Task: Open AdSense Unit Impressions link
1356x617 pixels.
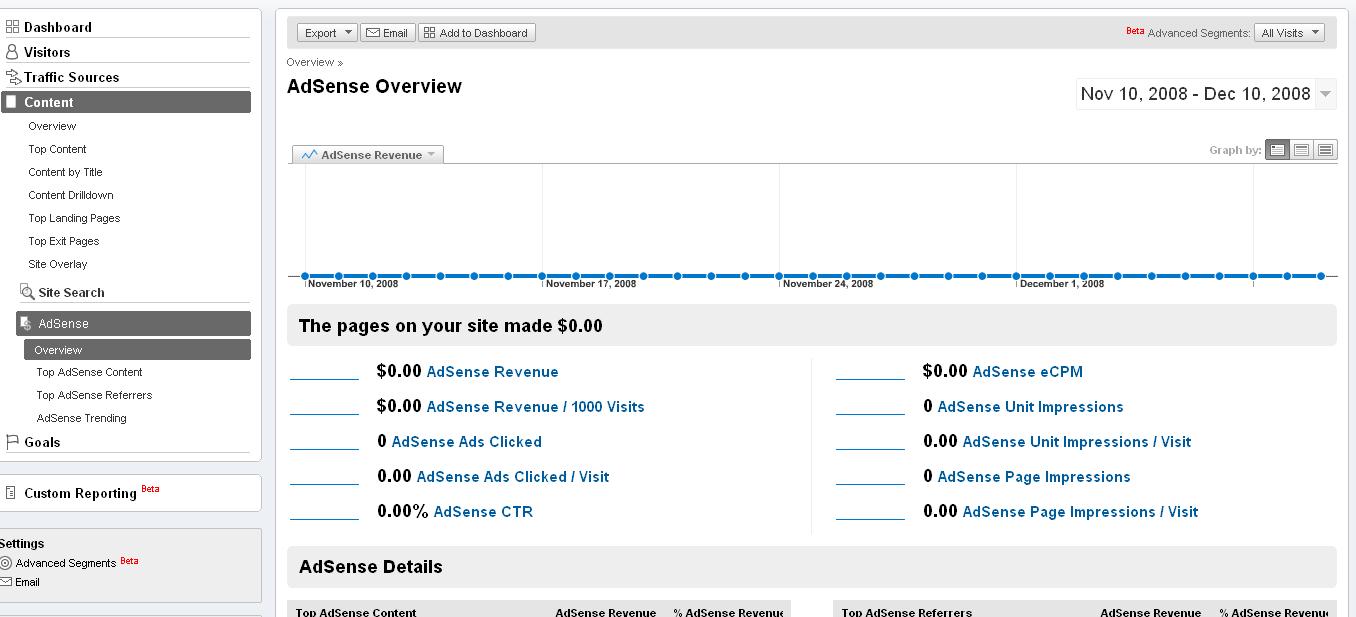Action: [x=1030, y=407]
